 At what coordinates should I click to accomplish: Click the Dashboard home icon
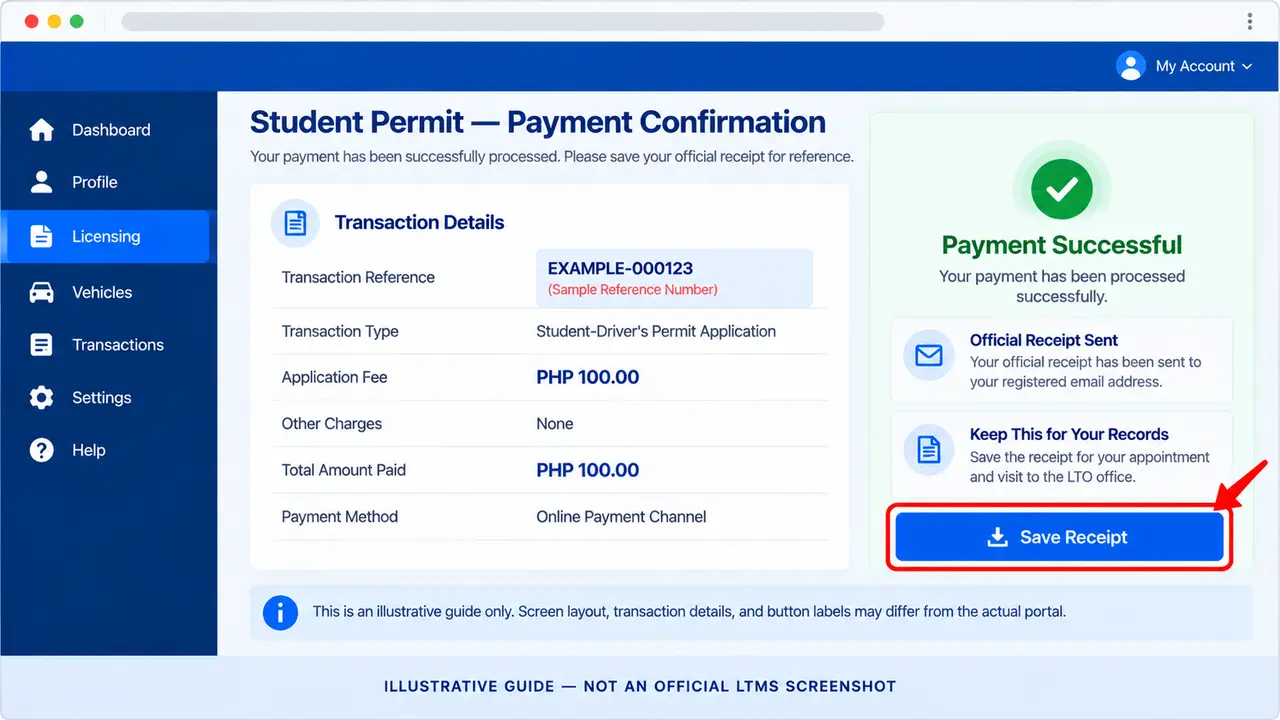coord(42,130)
